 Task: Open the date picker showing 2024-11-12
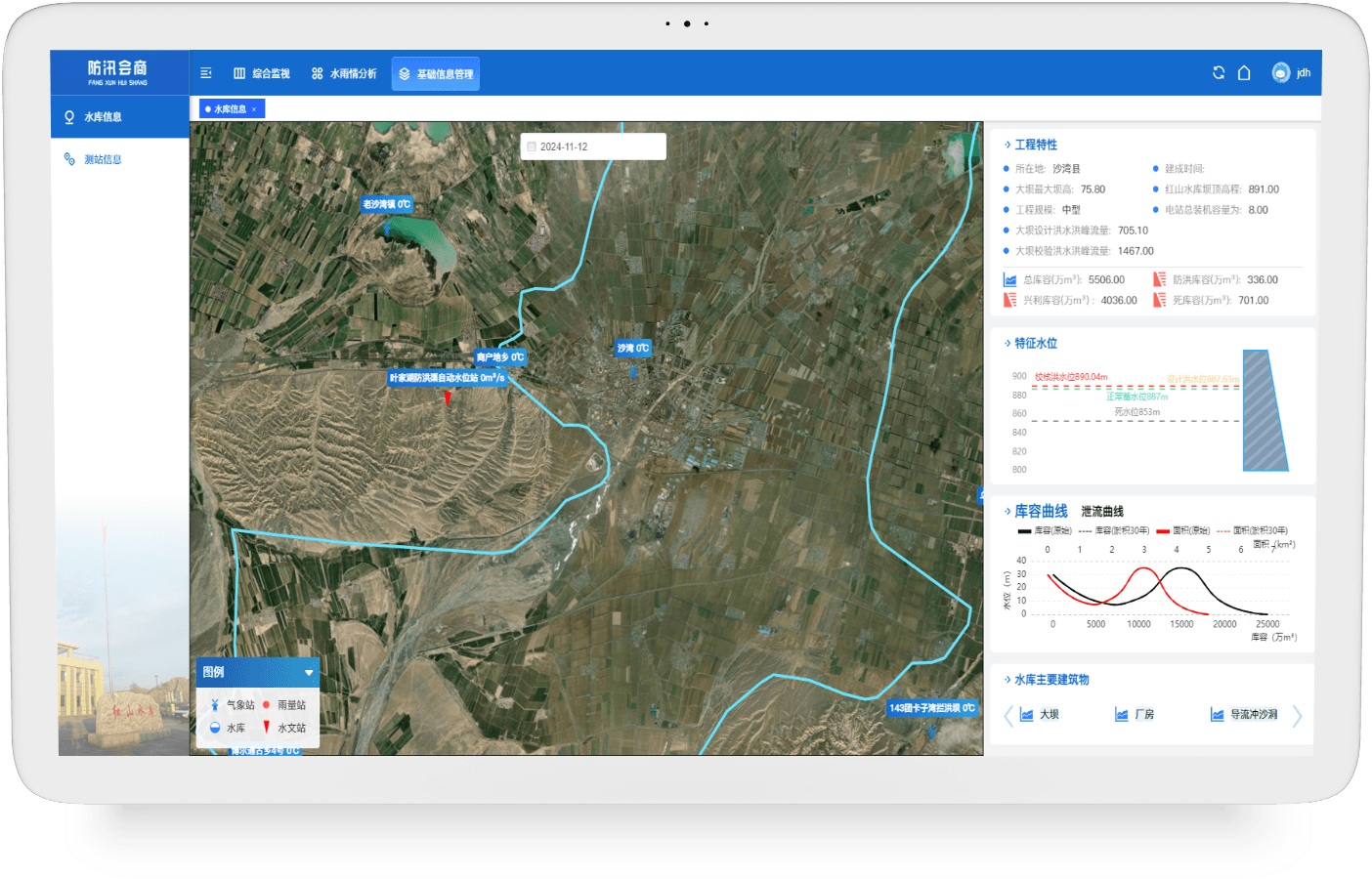click(593, 146)
